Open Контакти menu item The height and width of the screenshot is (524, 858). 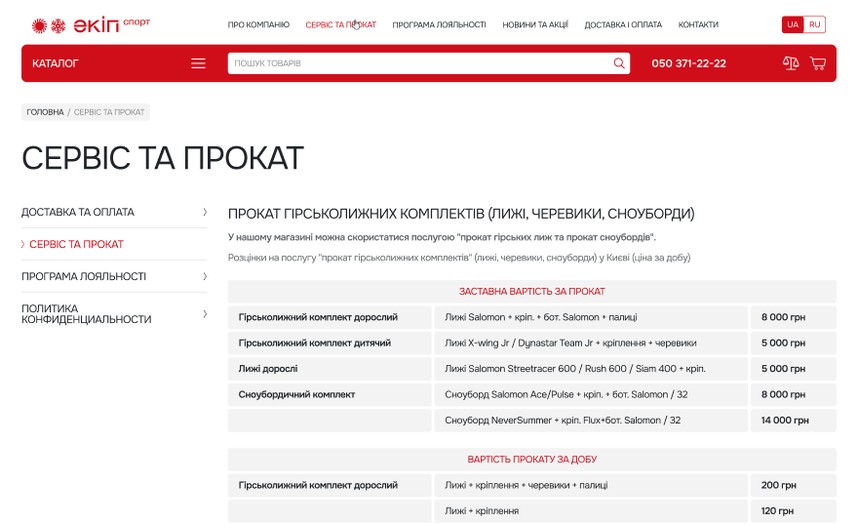698,25
